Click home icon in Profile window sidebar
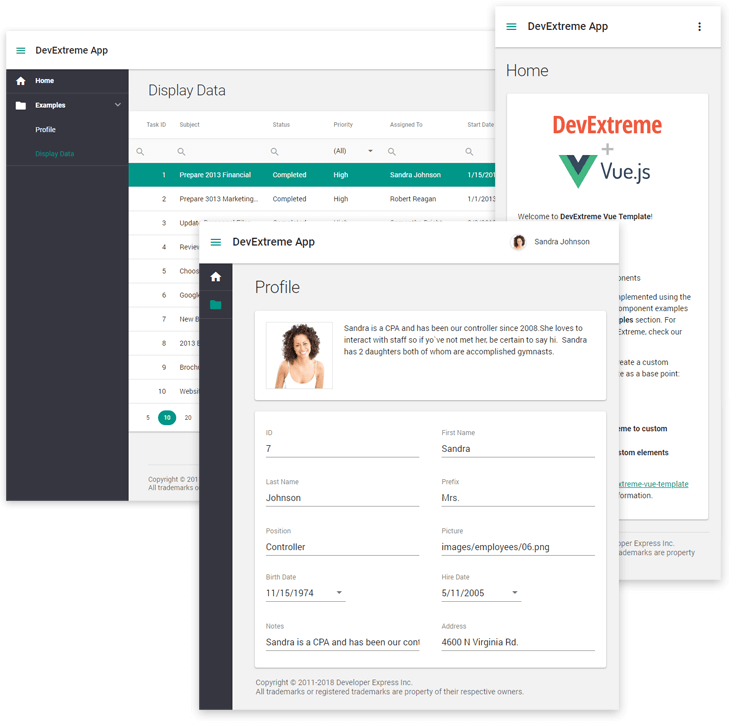This screenshot has width=730, height=727. (216, 277)
